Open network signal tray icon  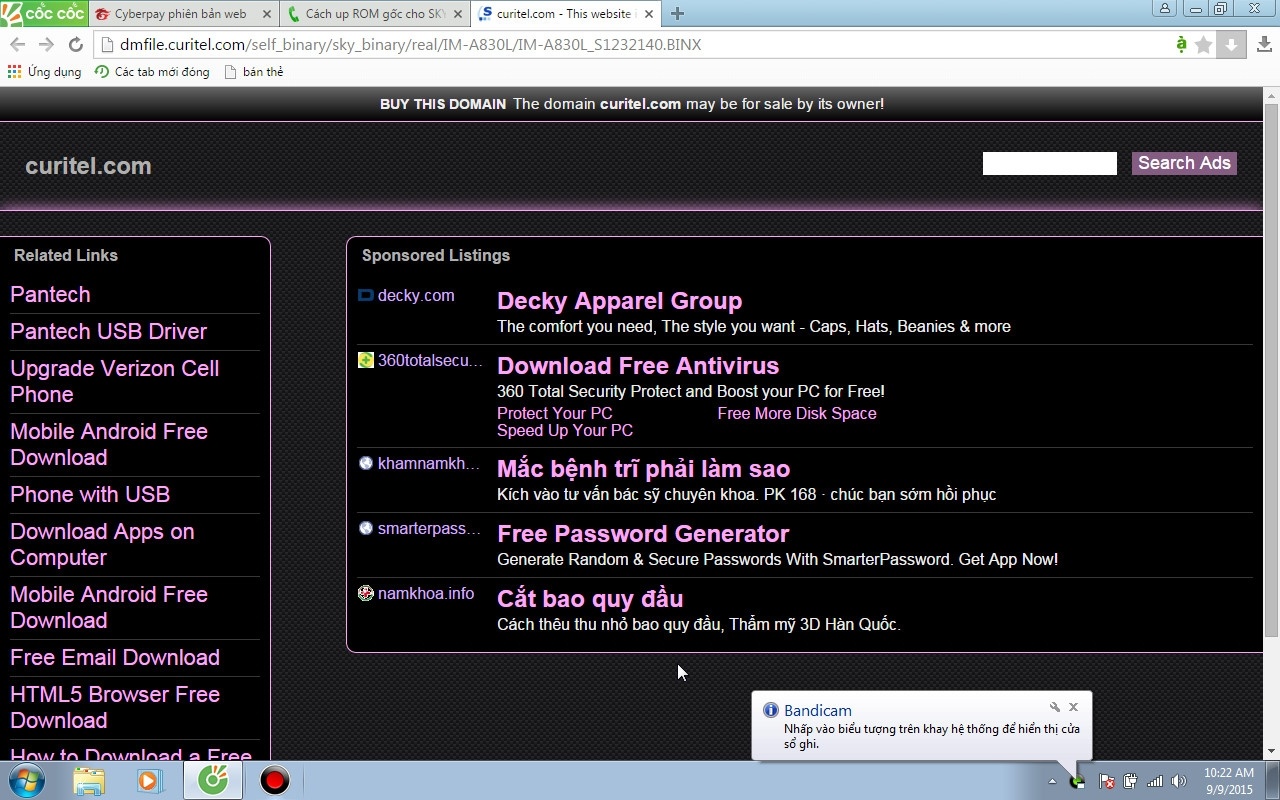coord(1155,781)
